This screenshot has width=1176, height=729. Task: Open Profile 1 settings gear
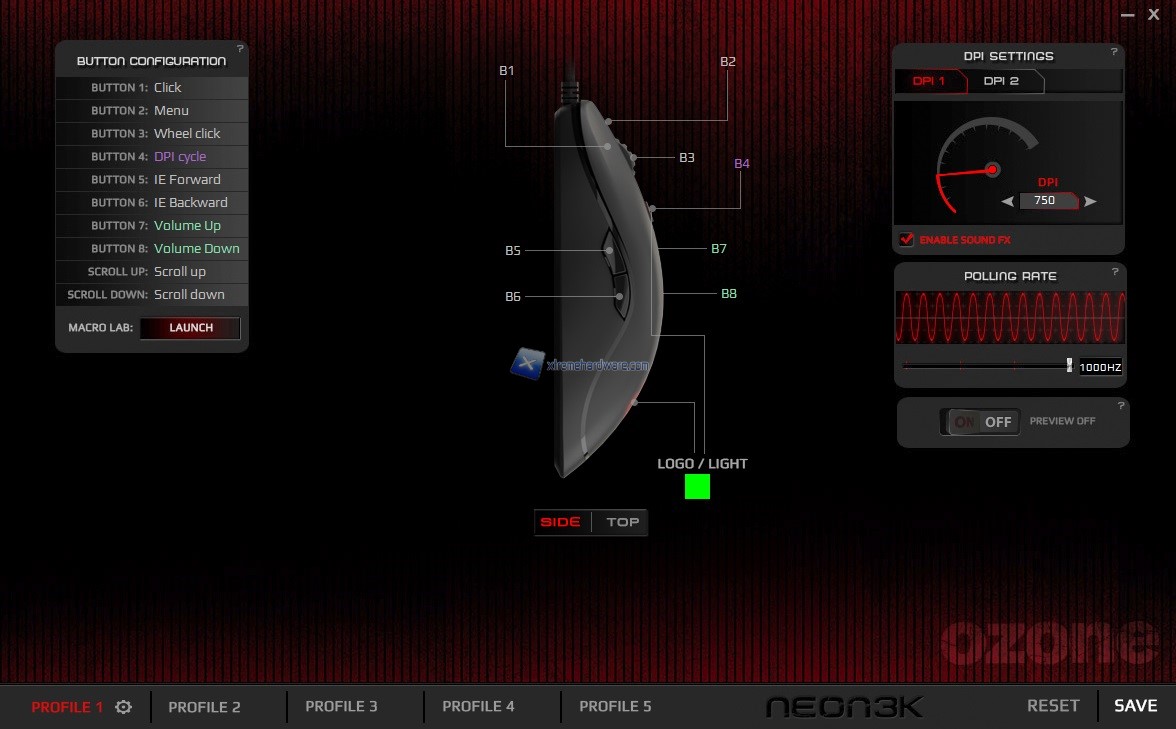[x=123, y=707]
